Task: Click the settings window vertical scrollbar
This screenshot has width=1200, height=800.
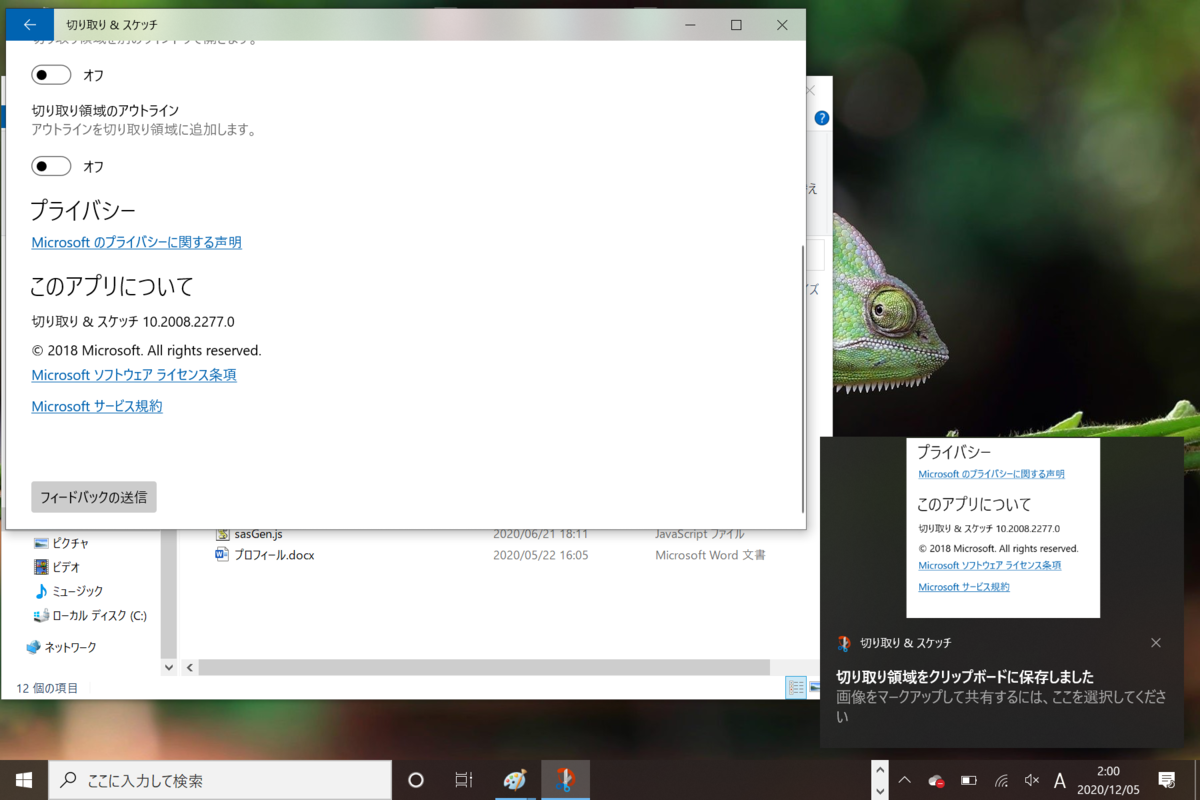Action: click(802, 380)
